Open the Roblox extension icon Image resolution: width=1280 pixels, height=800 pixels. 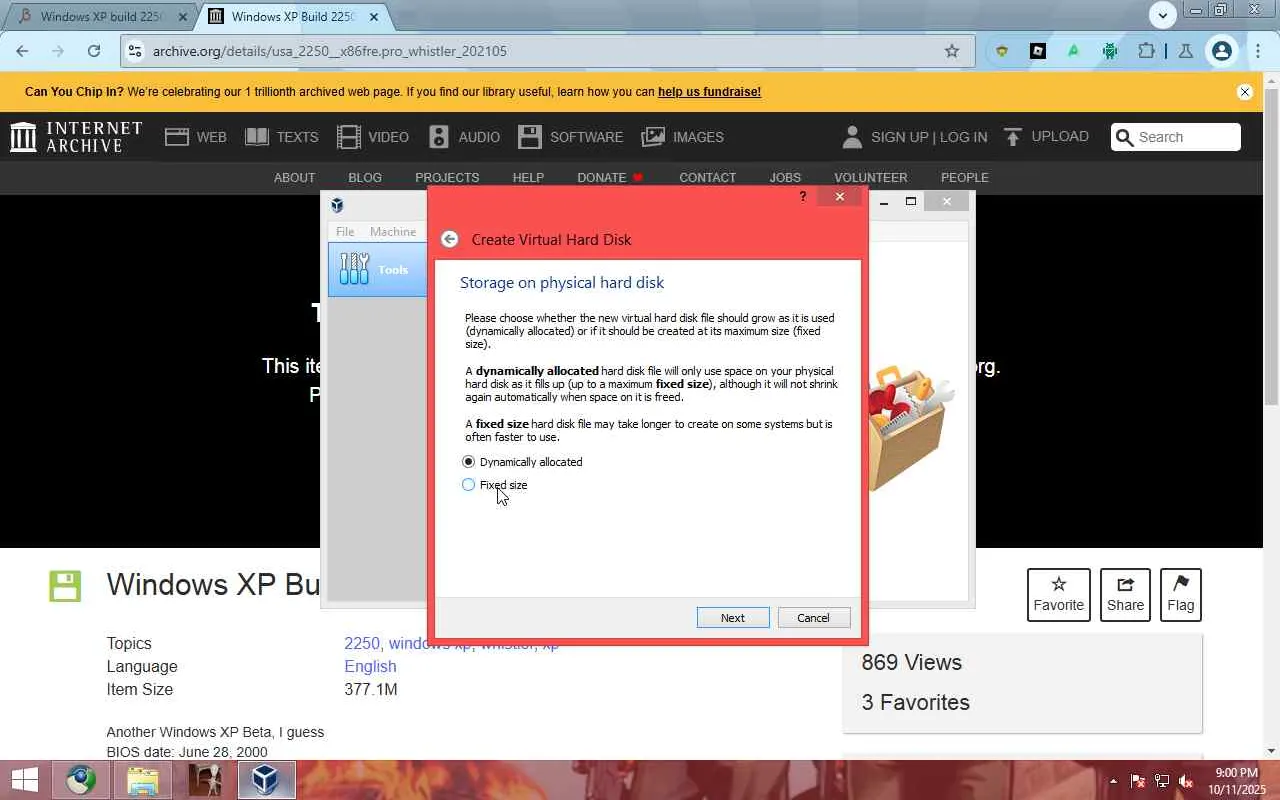(x=1038, y=51)
